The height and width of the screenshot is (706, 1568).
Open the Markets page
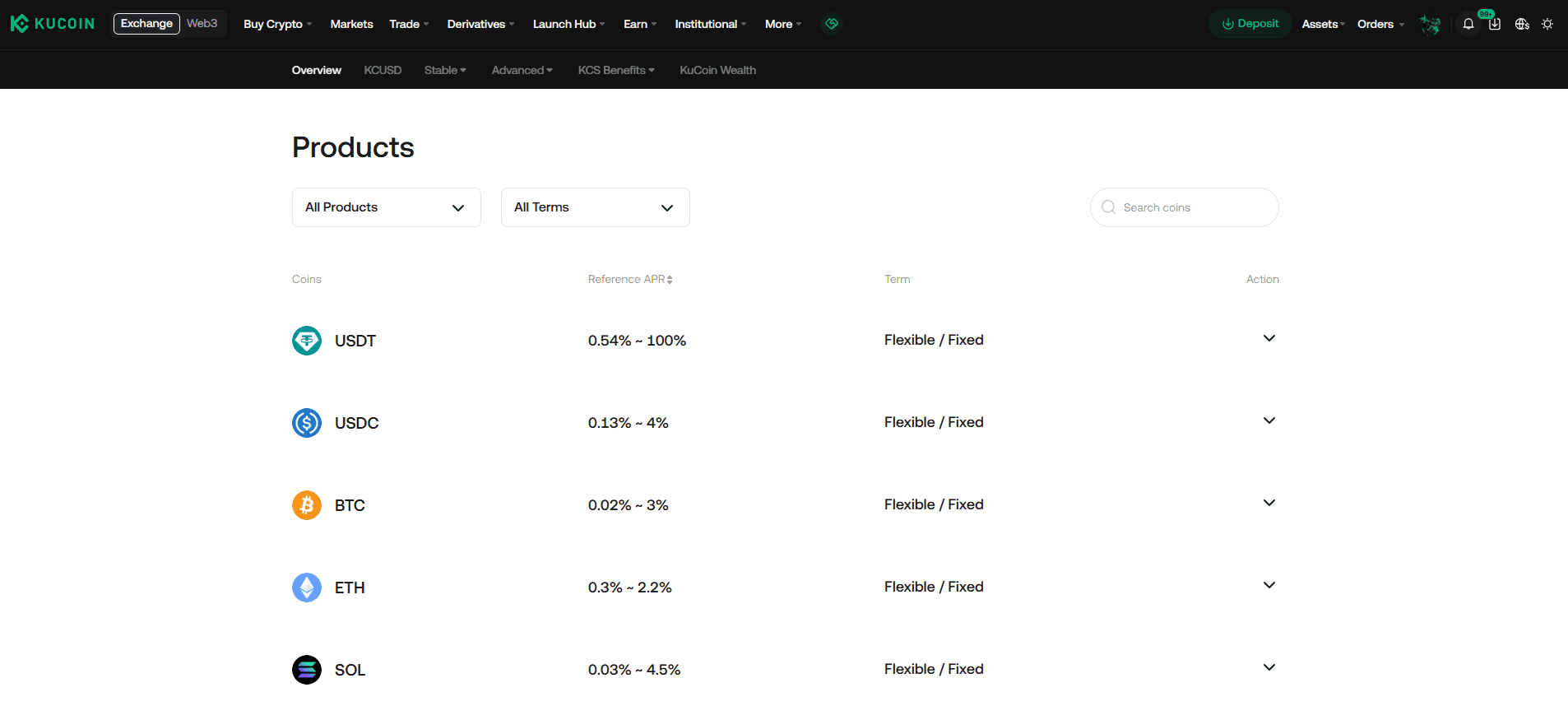pos(351,24)
